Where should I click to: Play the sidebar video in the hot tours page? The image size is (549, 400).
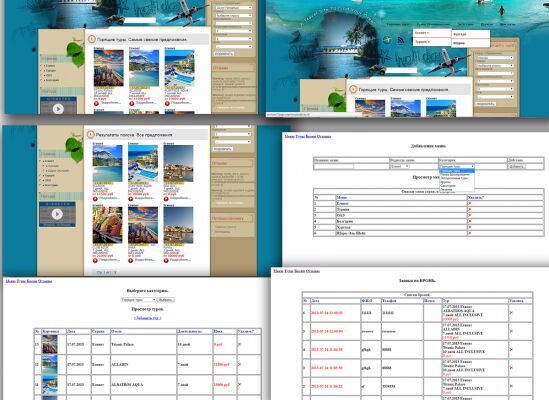point(58,109)
